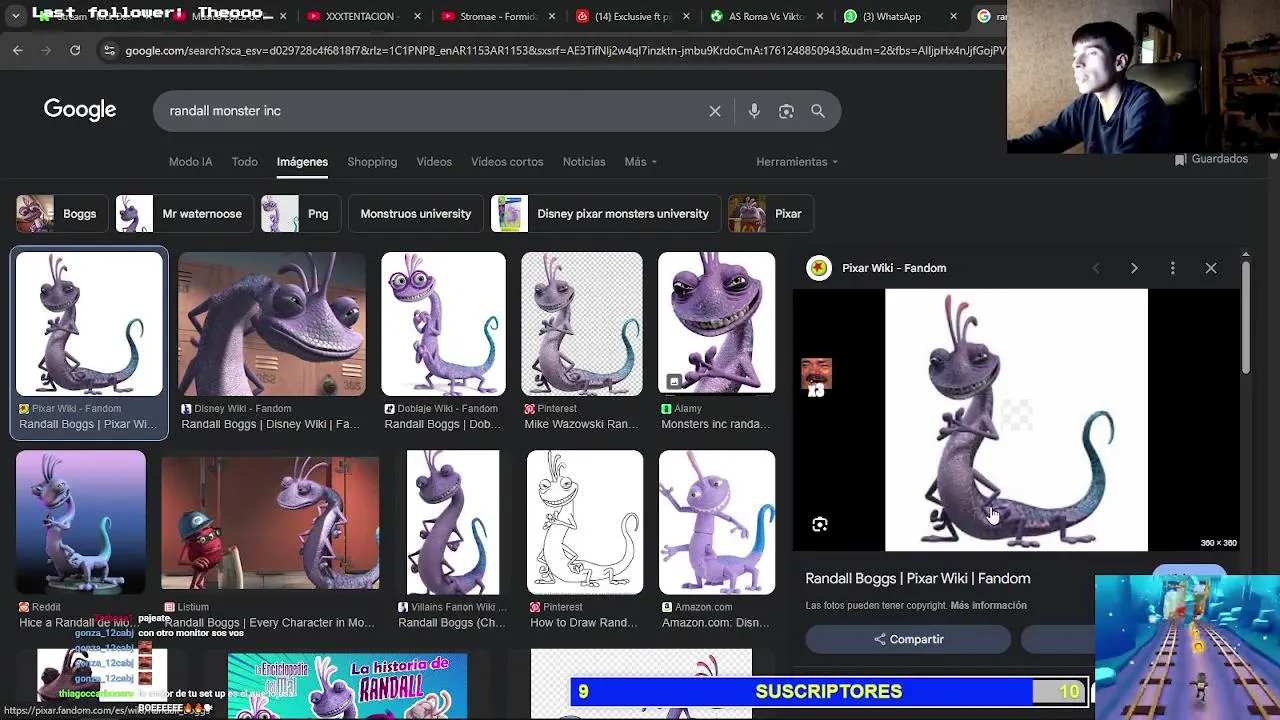The width and height of the screenshot is (1280, 720).
Task: Click the preview panel vertical scrollbar
Action: coord(1245,320)
